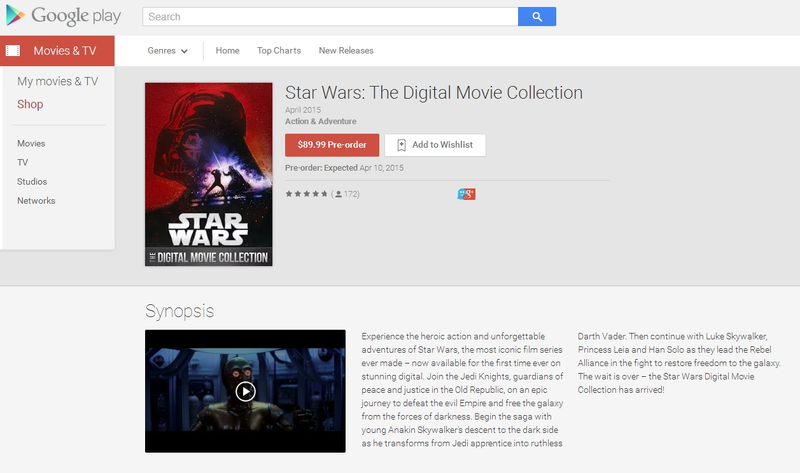Click the Google+ share icon
This screenshot has height=473, width=800.
[466, 194]
